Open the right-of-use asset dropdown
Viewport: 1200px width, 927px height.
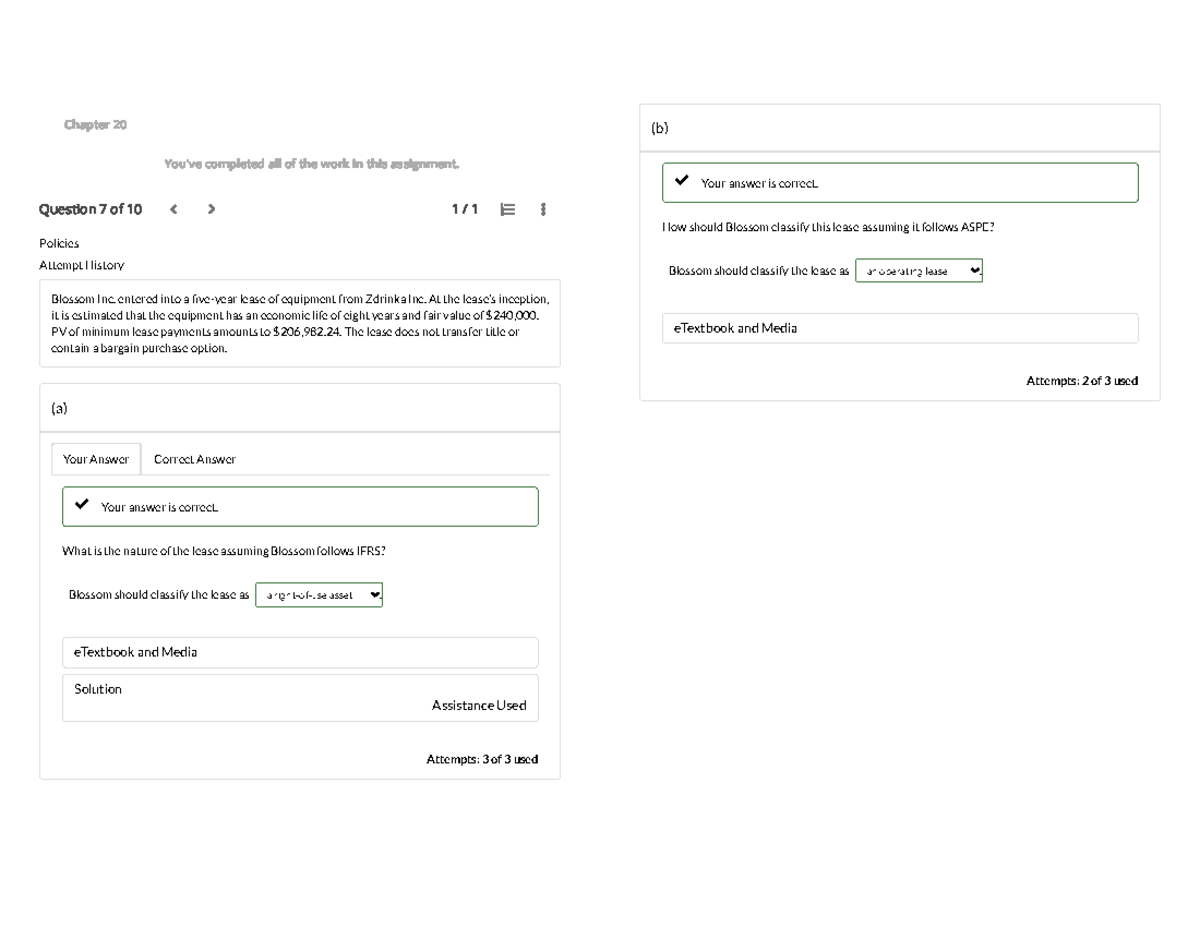(x=319, y=595)
